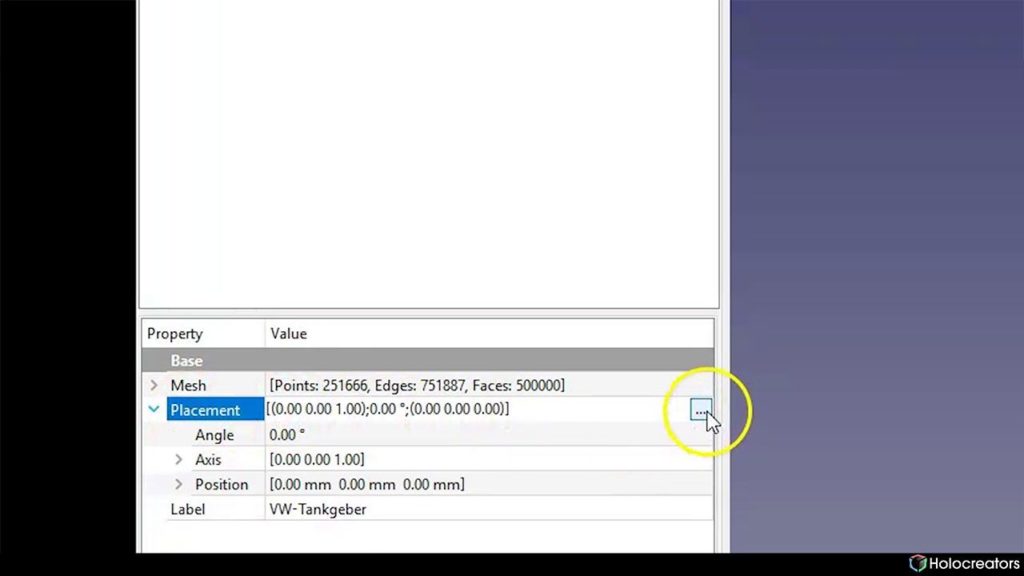
Task: Click the Axis value [0.00 0.00 1.00]
Action: click(317, 460)
